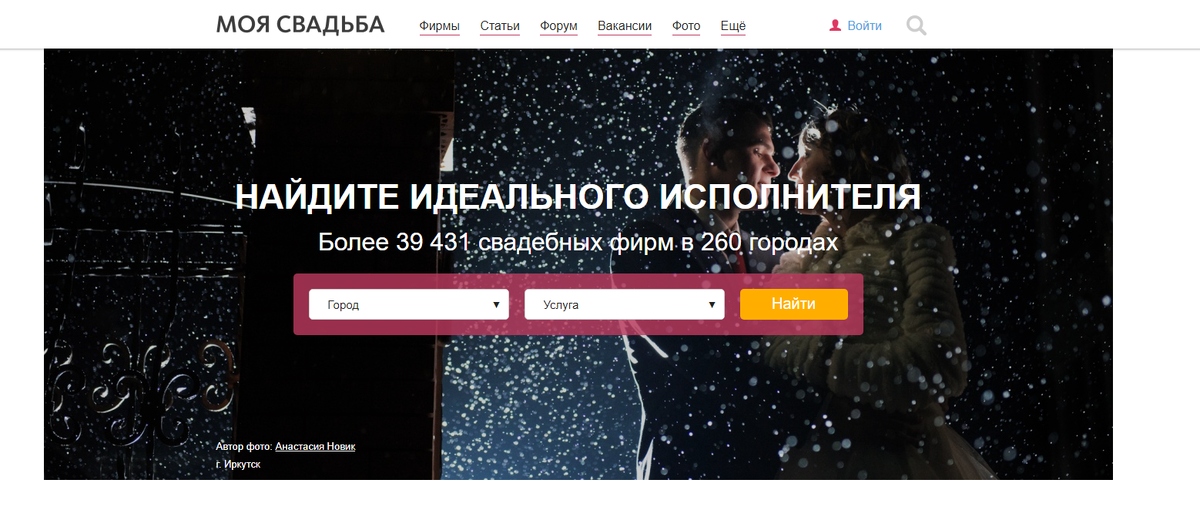Image resolution: width=1200 pixels, height=510 pixels.
Task: Navigate to the Статьи section
Action: pyautogui.click(x=499, y=26)
